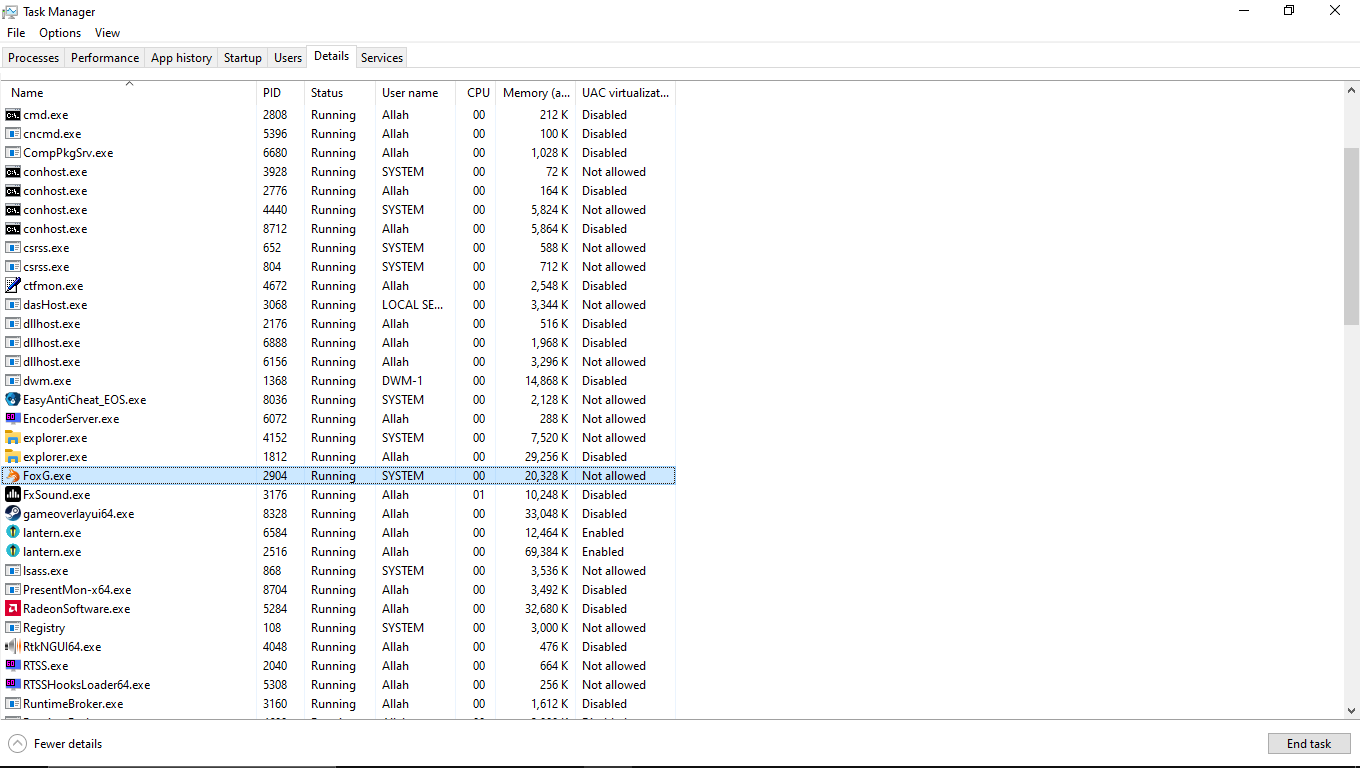Sort by the Memory column header
The image size is (1360, 768).
[536, 93]
